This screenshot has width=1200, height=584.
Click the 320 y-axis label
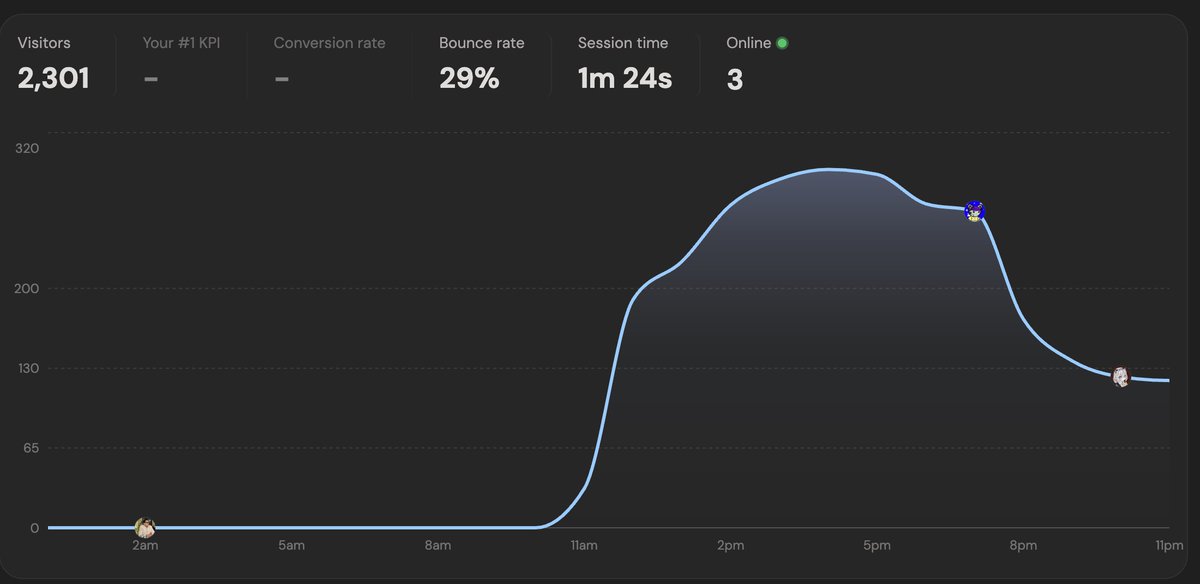(x=27, y=149)
